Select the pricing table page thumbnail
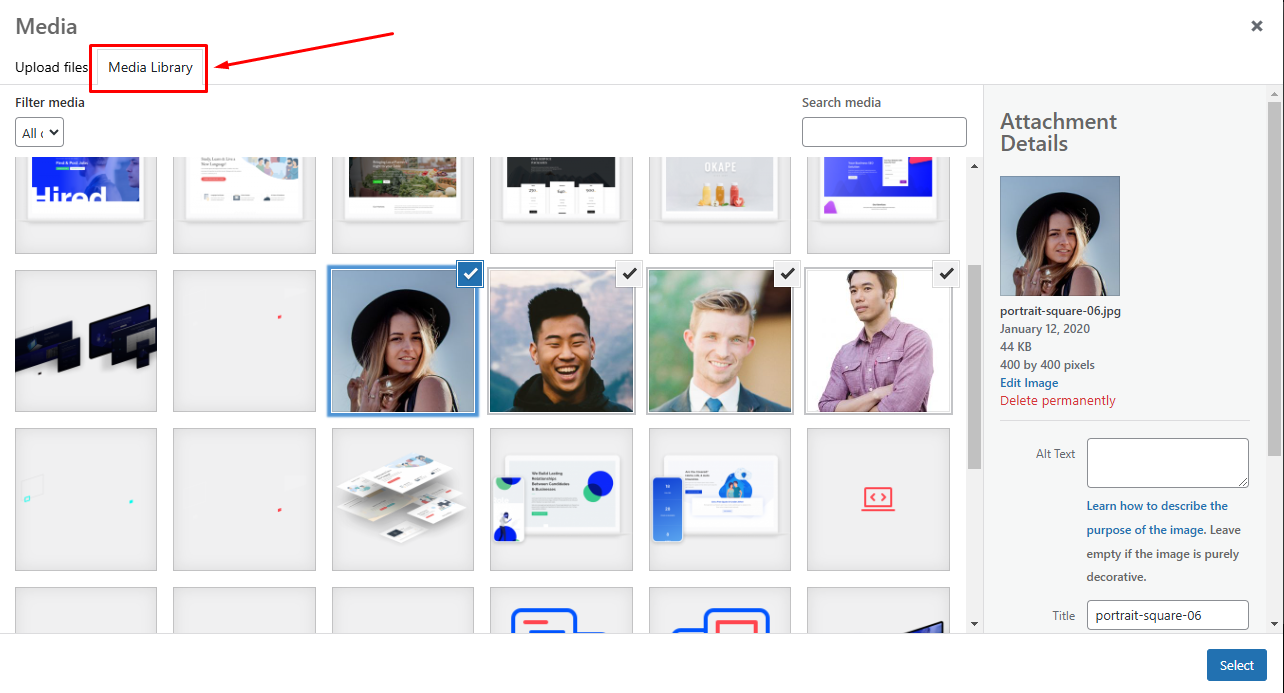The image size is (1284, 693). (x=562, y=205)
